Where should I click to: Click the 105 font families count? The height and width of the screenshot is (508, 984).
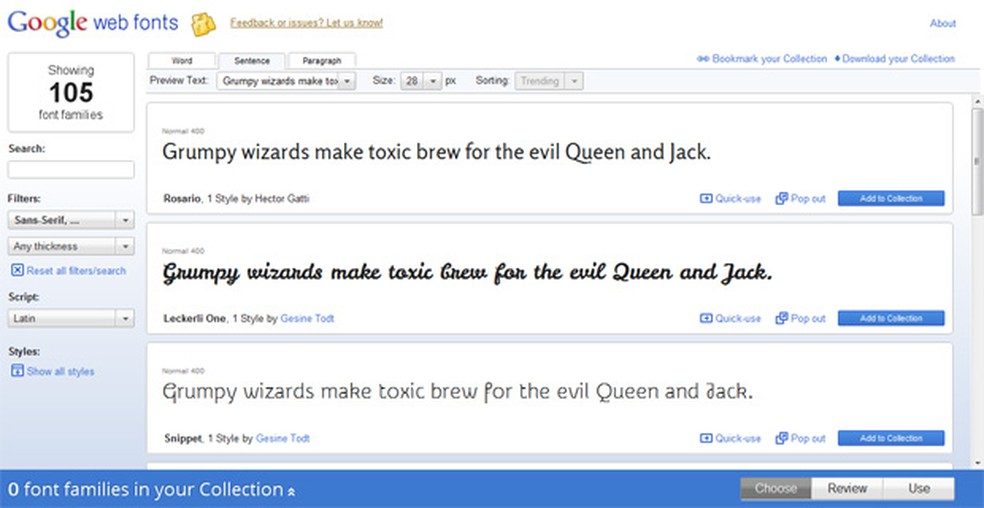coord(71,92)
